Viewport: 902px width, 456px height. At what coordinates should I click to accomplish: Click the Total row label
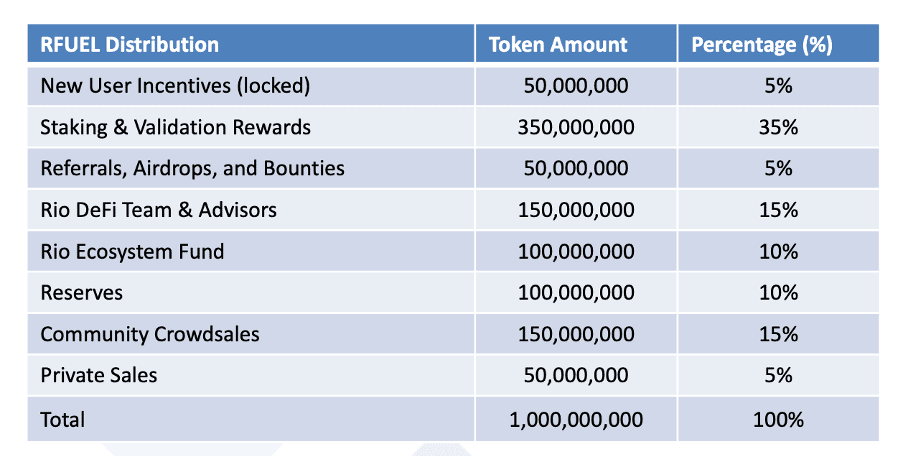point(251,419)
